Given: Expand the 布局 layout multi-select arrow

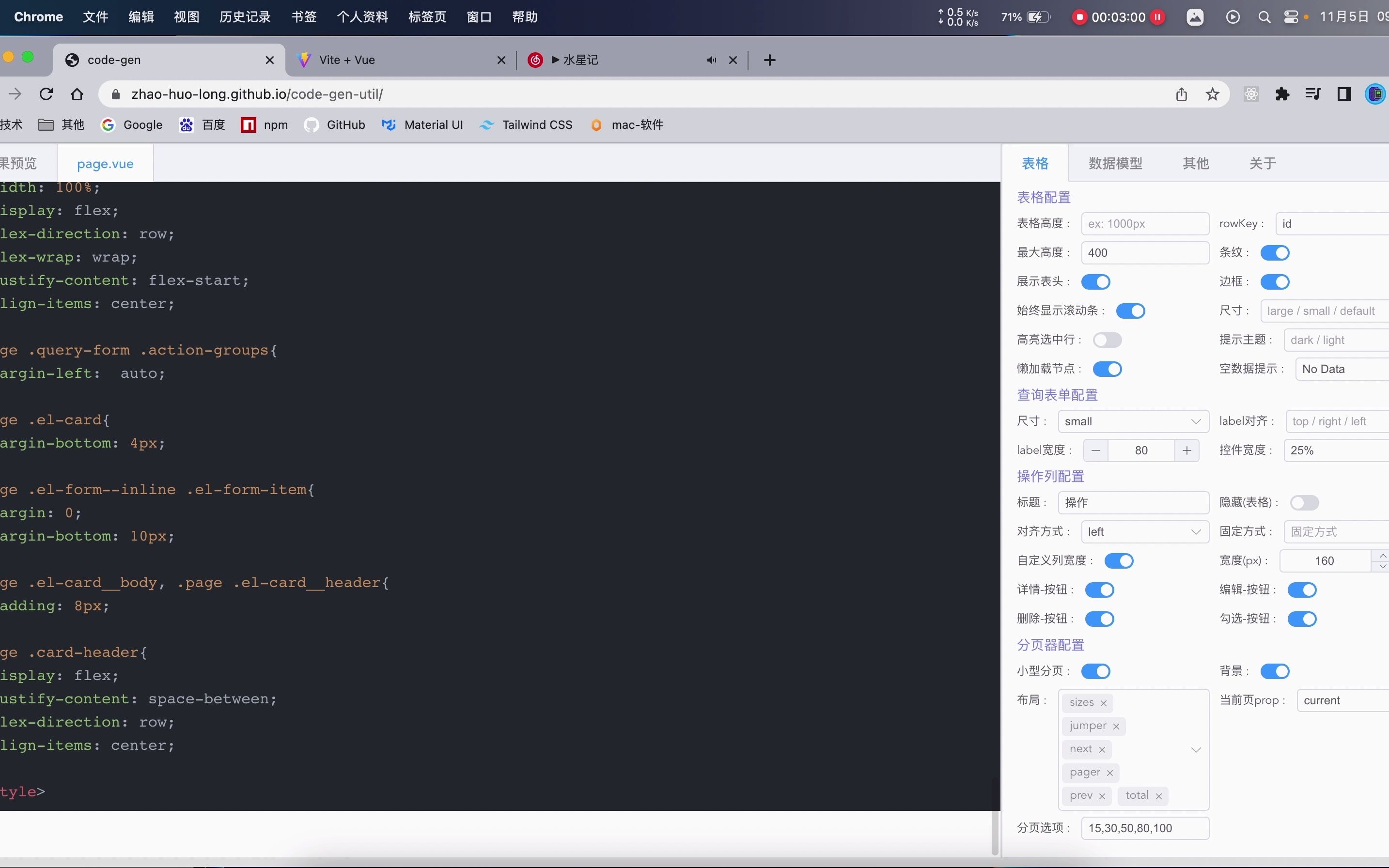Looking at the screenshot, I should [x=1196, y=749].
